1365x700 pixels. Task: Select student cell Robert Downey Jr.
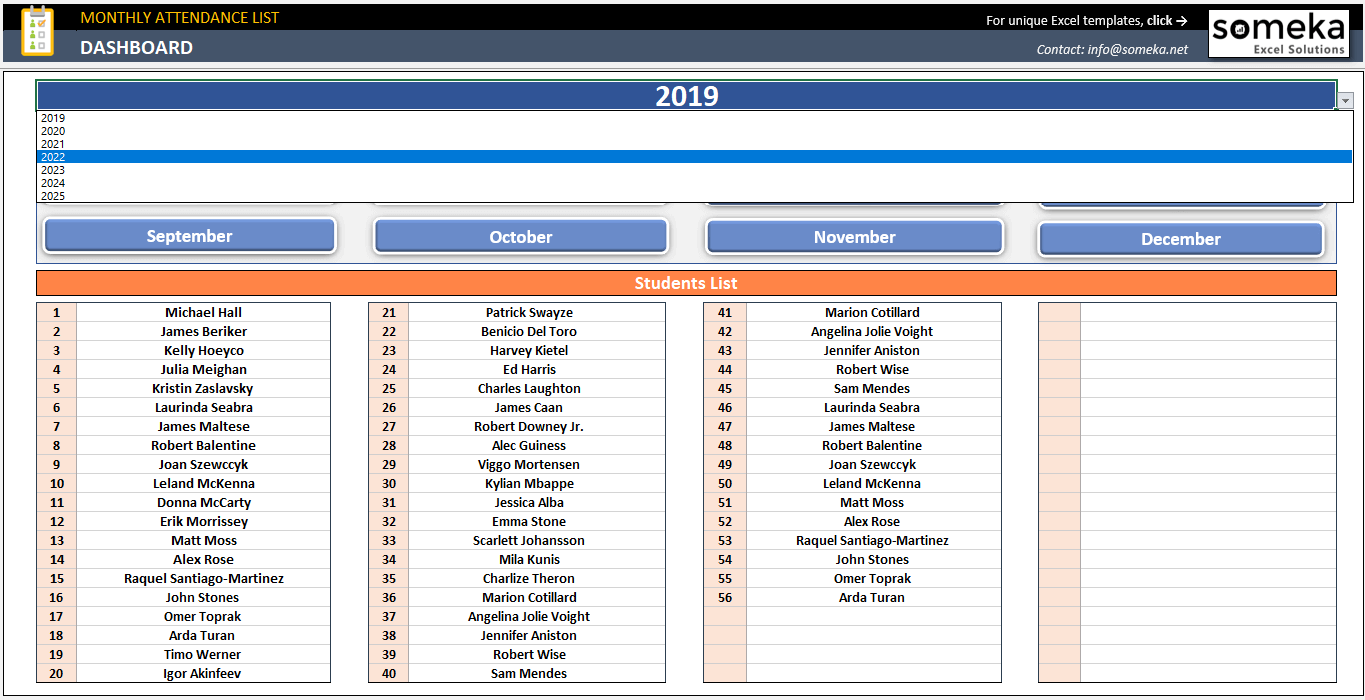coord(537,427)
